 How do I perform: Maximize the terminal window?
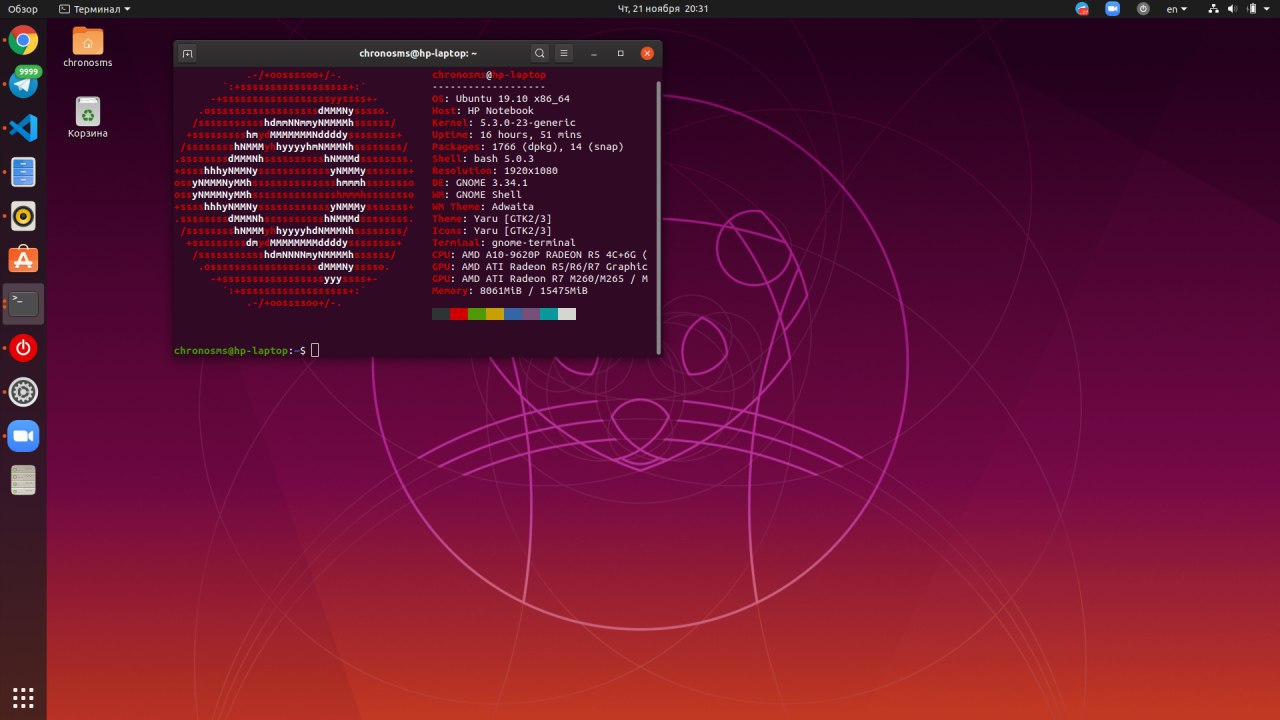pyautogui.click(x=621, y=53)
